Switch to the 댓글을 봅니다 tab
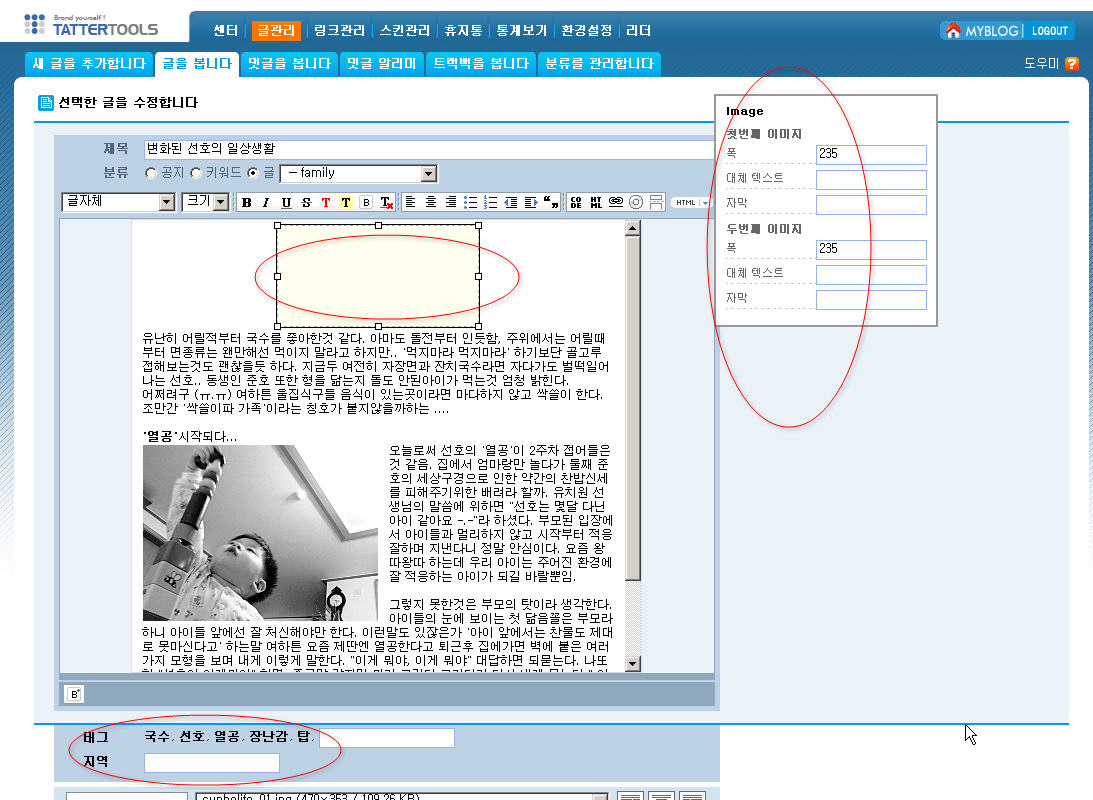The image size is (1093, 800). [x=289, y=64]
